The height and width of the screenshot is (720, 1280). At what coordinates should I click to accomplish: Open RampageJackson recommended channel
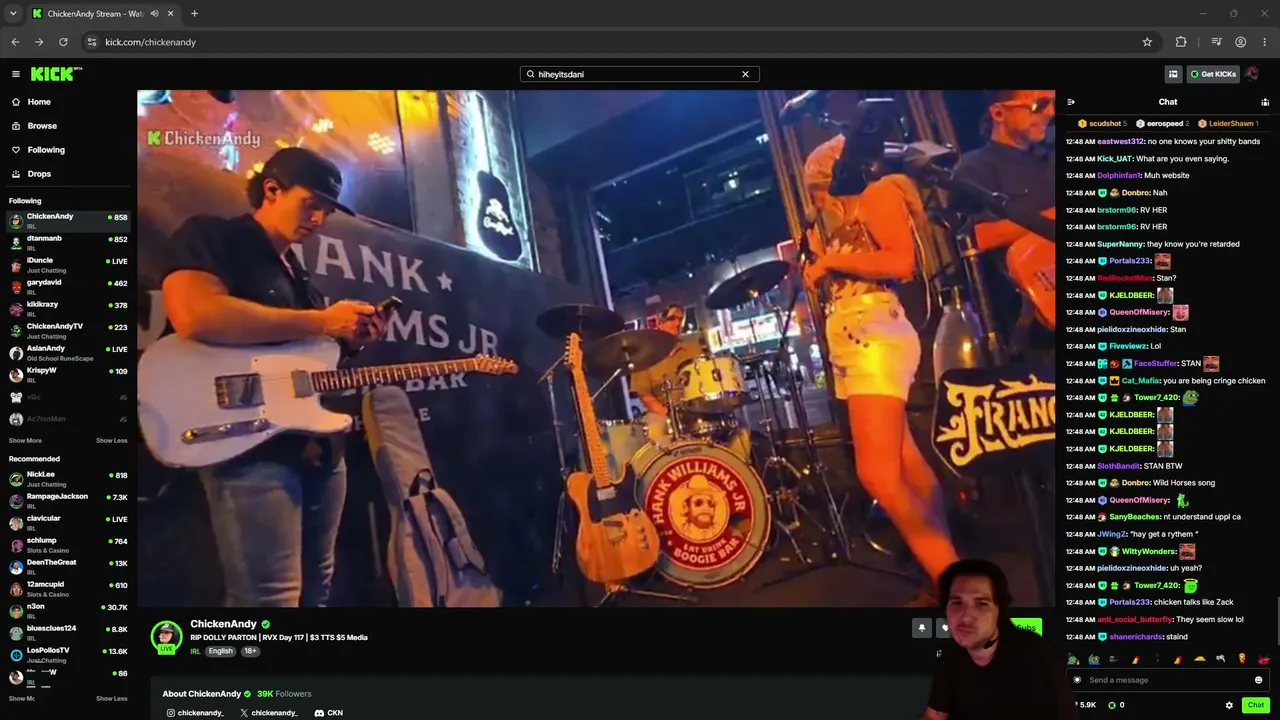click(x=68, y=499)
